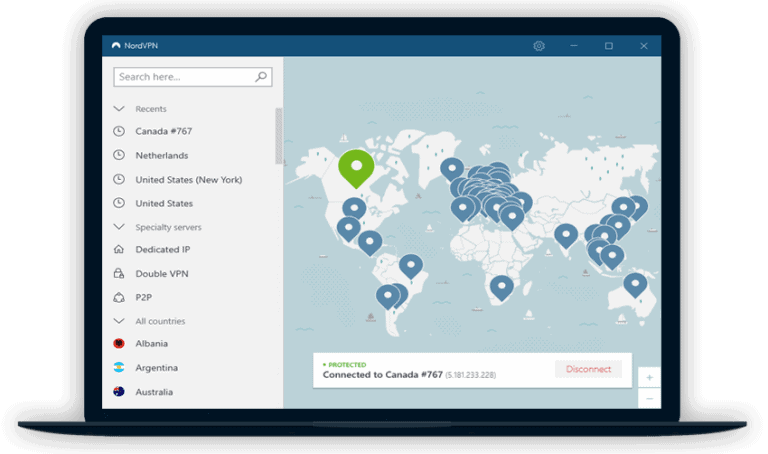Click the Albania flag icon

pos(119,343)
